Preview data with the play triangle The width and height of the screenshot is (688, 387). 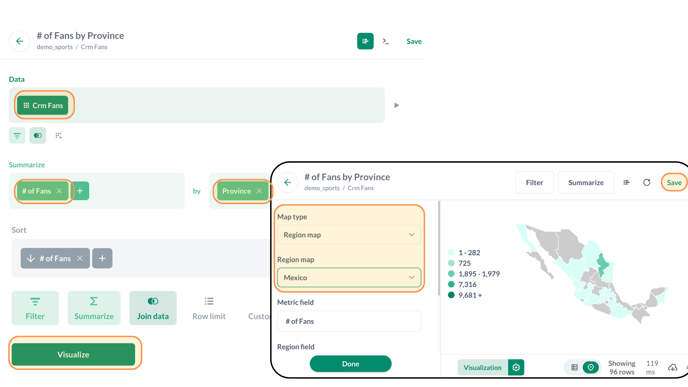[x=396, y=105]
